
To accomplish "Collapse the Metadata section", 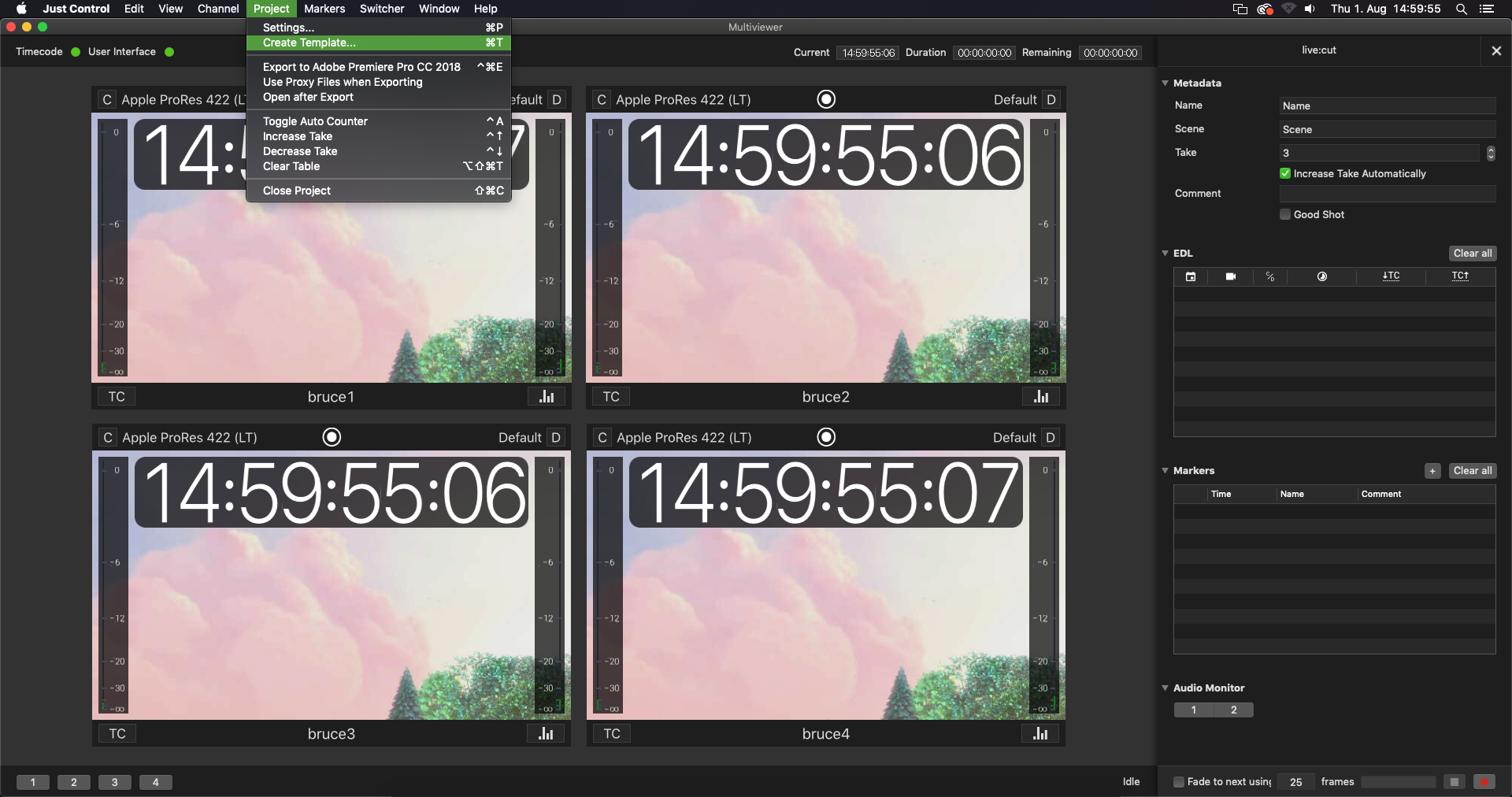I will 1165,83.
